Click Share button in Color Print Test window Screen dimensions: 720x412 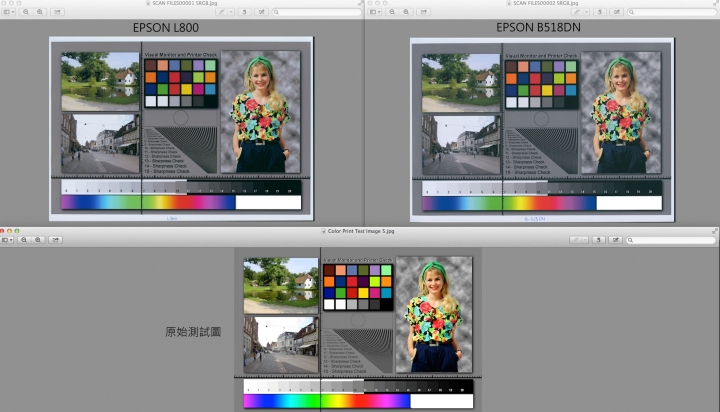tap(55, 240)
